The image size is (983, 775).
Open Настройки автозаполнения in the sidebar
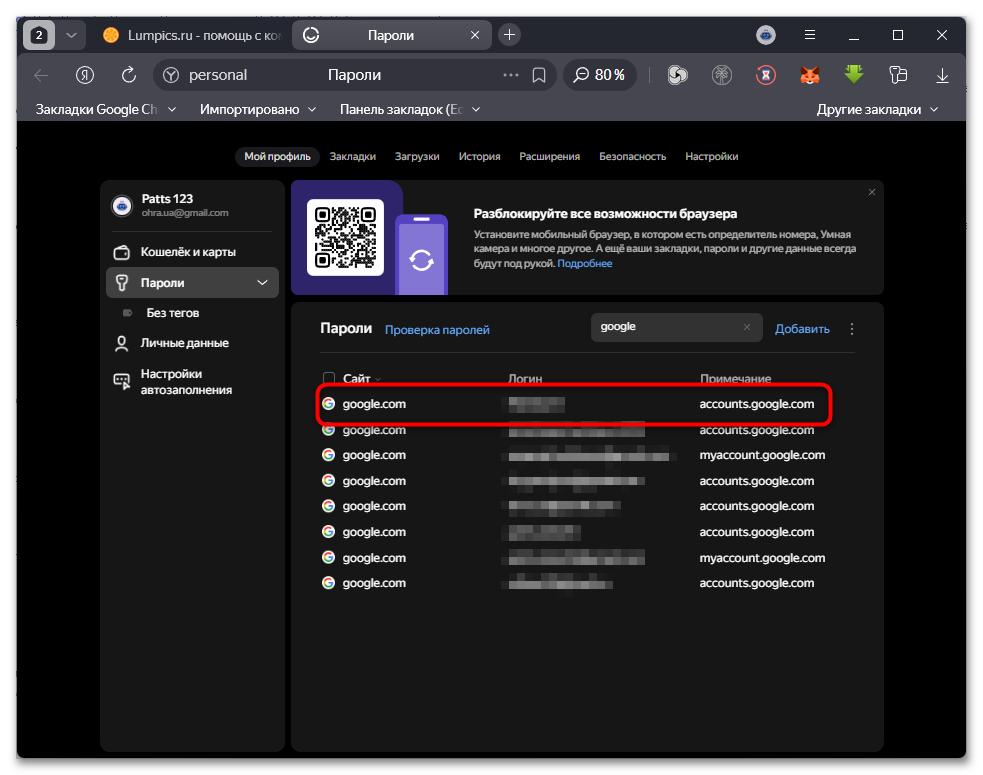(192, 382)
